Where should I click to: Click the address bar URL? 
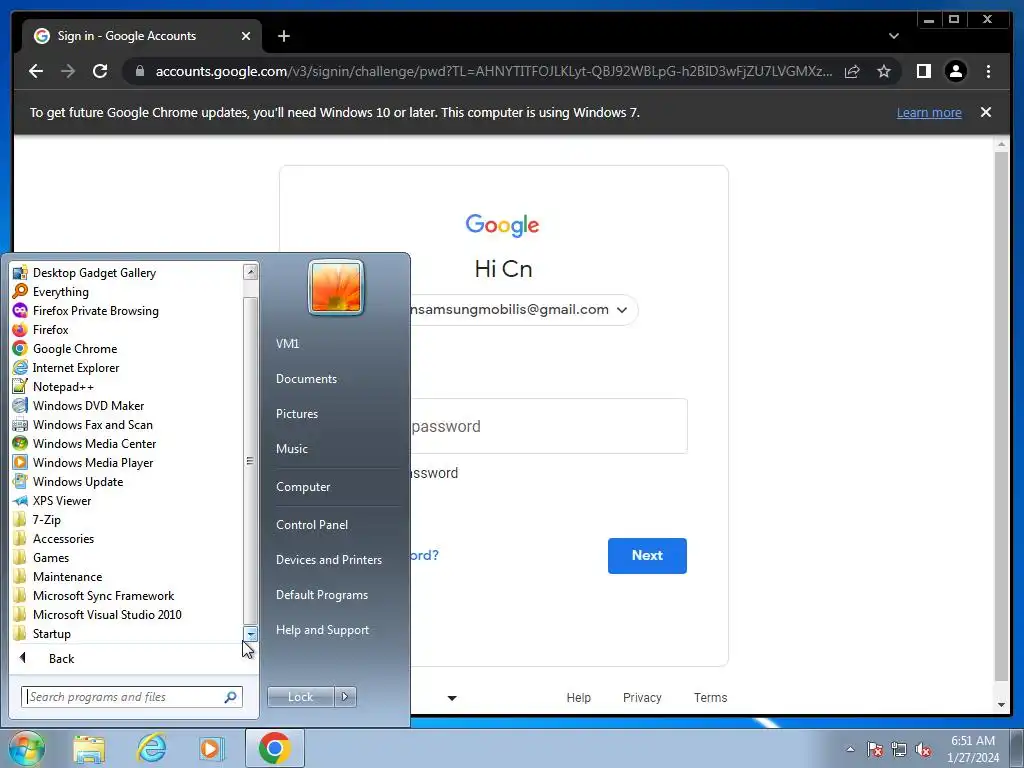(x=494, y=71)
